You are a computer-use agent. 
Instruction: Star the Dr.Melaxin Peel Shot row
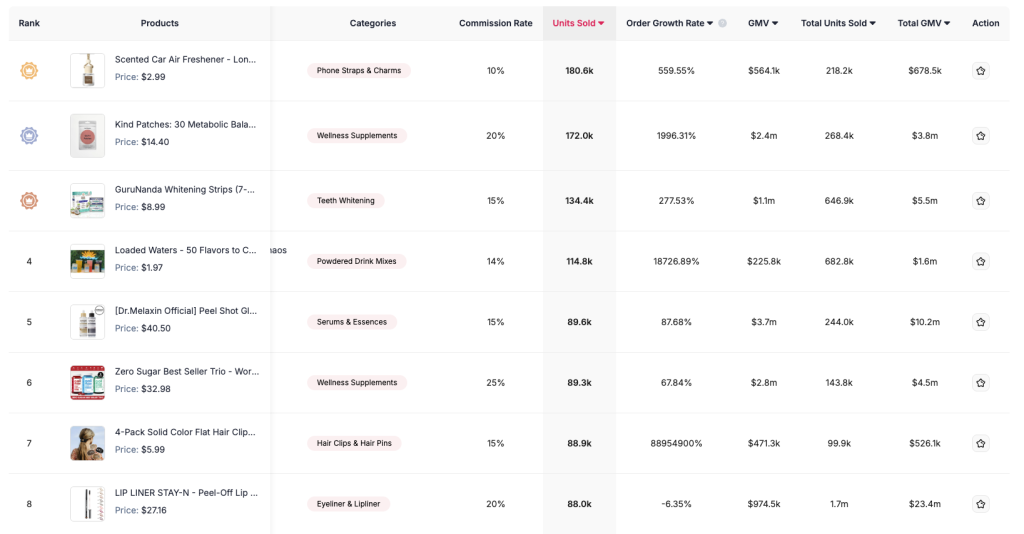click(980, 322)
